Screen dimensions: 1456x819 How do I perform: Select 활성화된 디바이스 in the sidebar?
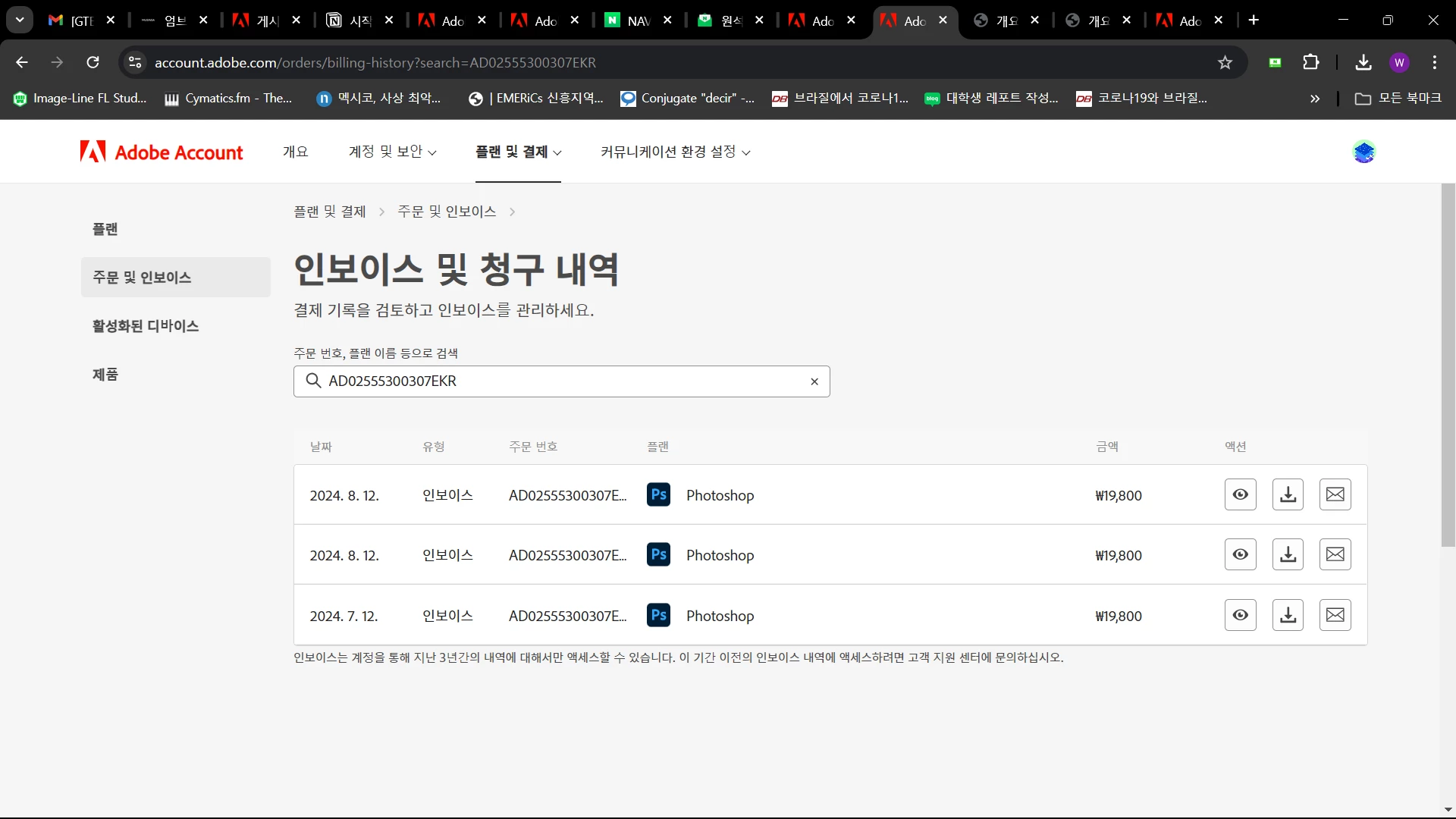146,326
